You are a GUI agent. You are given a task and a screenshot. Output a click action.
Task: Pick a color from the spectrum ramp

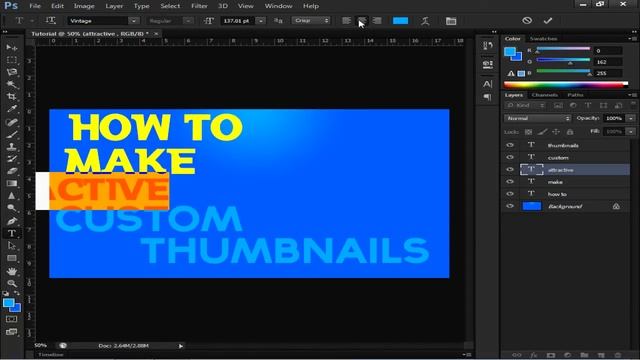pyautogui.click(x=566, y=84)
